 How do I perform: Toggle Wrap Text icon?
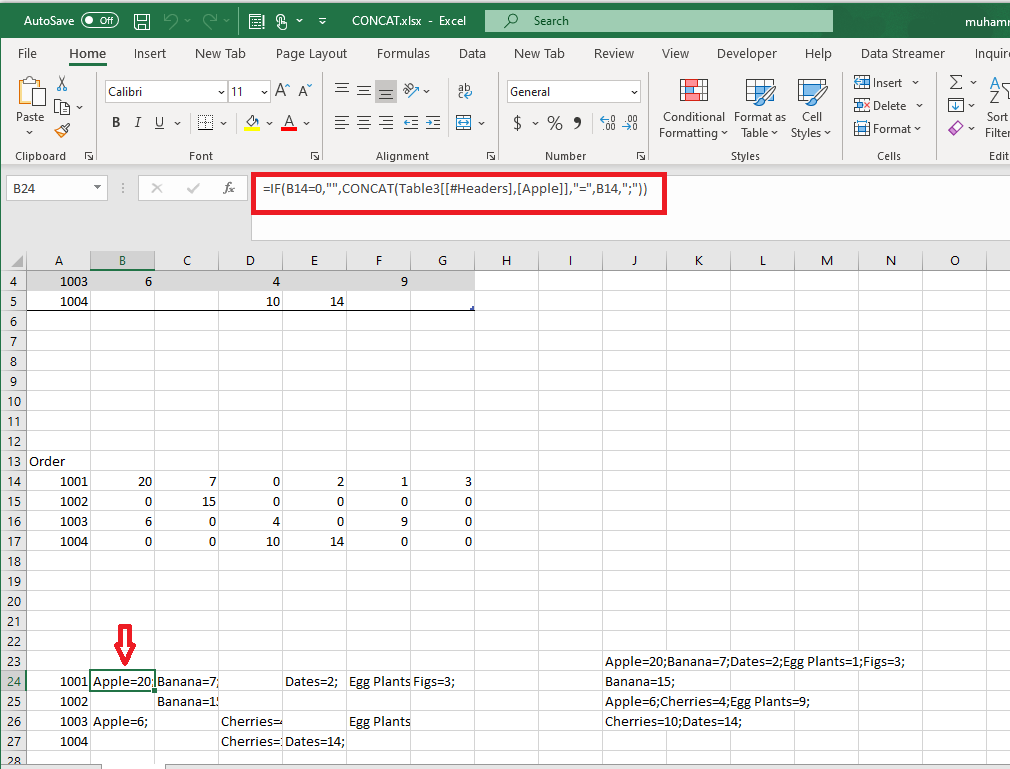tap(464, 91)
